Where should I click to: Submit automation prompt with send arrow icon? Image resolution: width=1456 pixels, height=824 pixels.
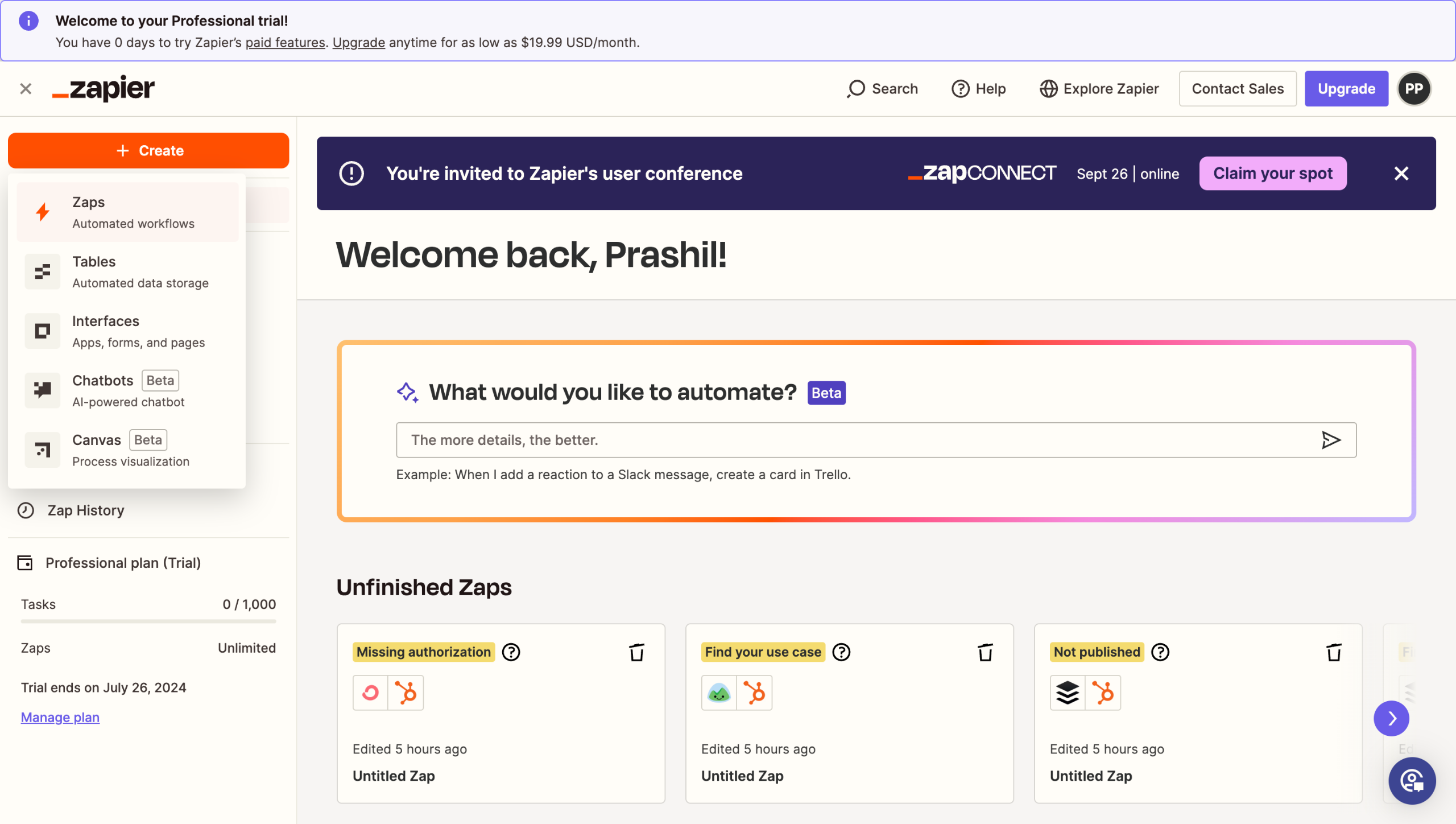(1331, 440)
